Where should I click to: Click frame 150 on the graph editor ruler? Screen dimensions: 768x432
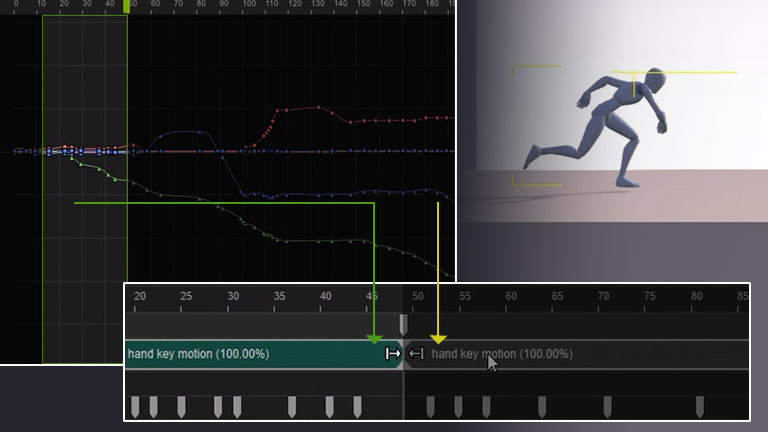[x=363, y=6]
